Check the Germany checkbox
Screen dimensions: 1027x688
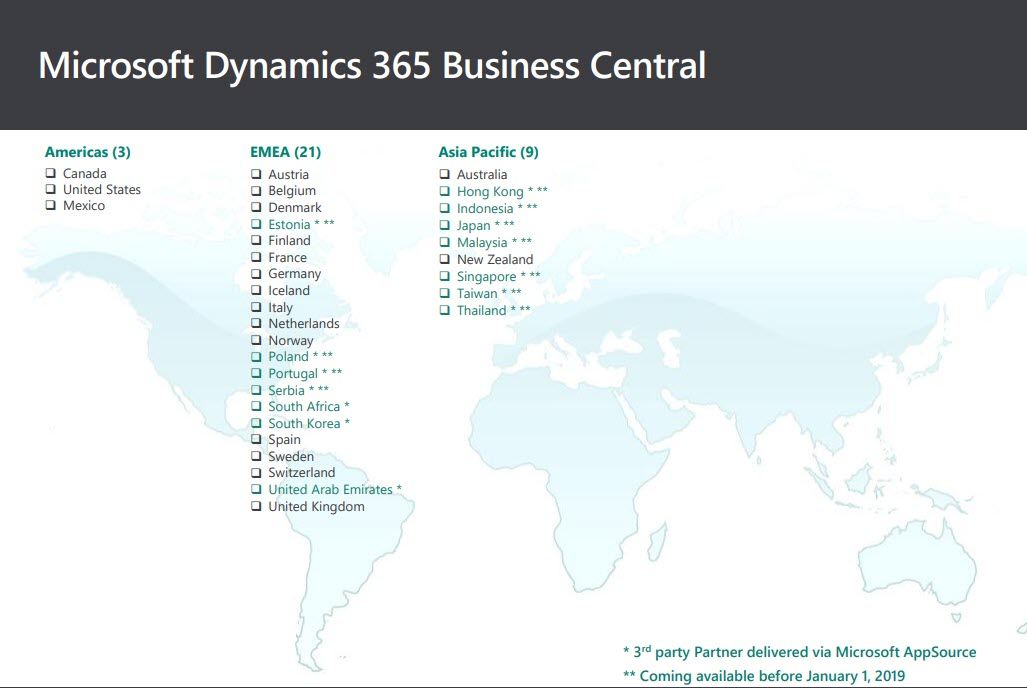click(255, 273)
